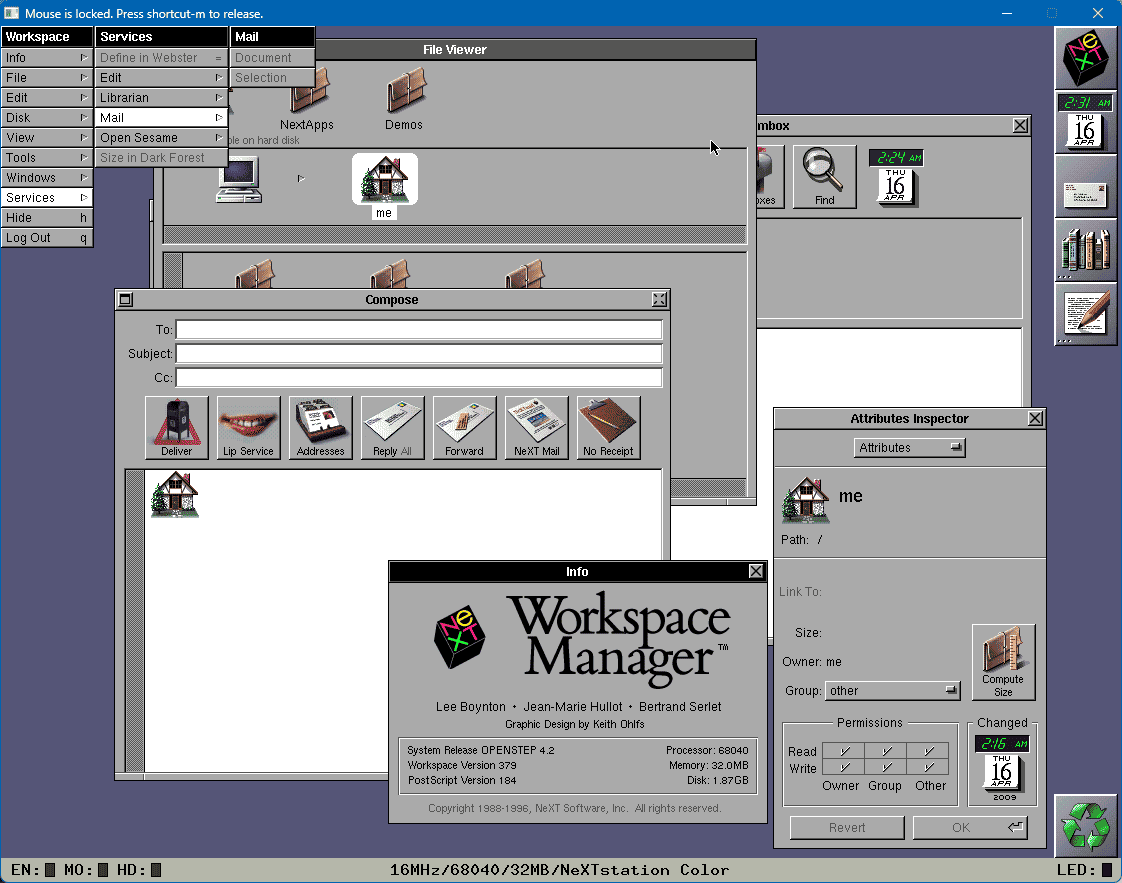Open the Librarian books icon in the dock
The width and height of the screenshot is (1122, 883).
coord(1085,251)
